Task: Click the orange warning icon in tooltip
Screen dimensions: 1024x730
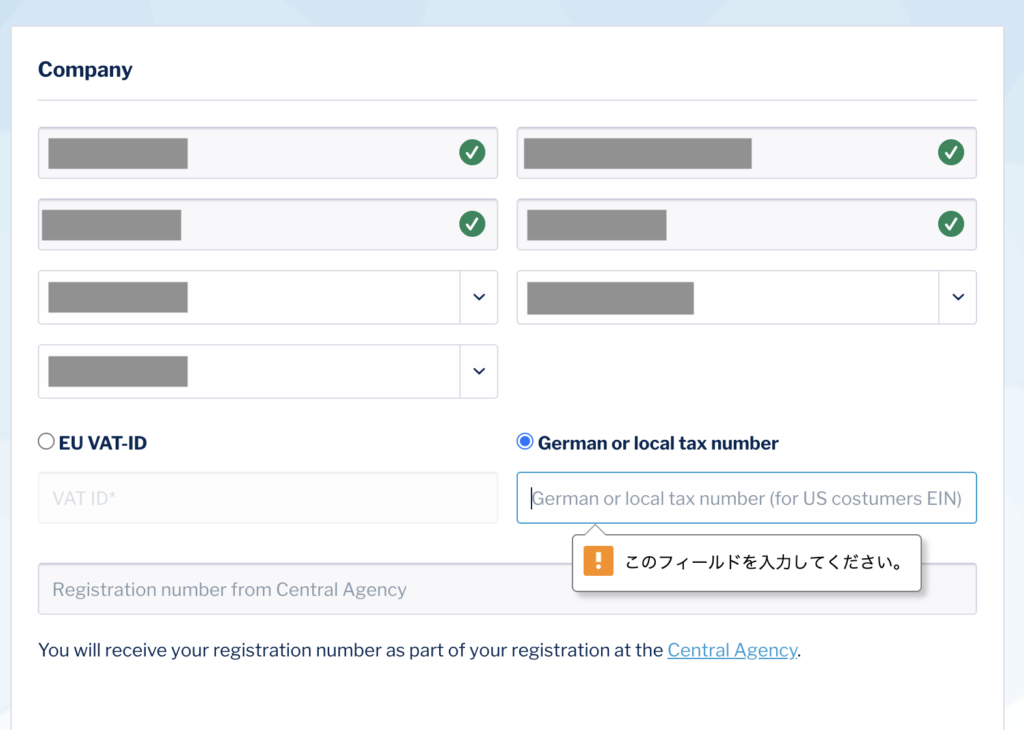Action: pos(598,561)
